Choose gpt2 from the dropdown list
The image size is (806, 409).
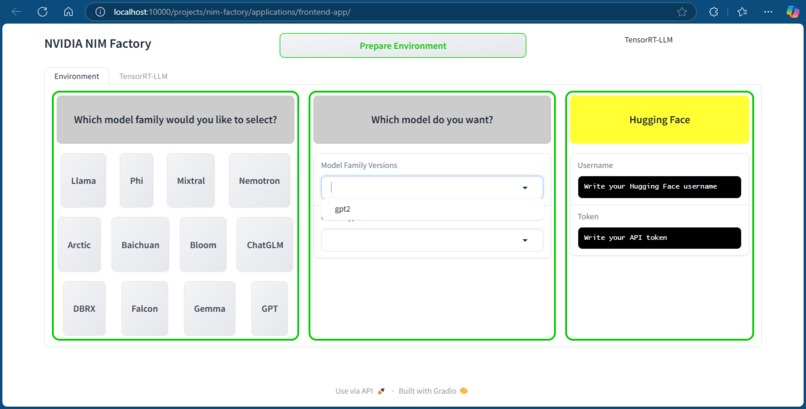point(433,209)
